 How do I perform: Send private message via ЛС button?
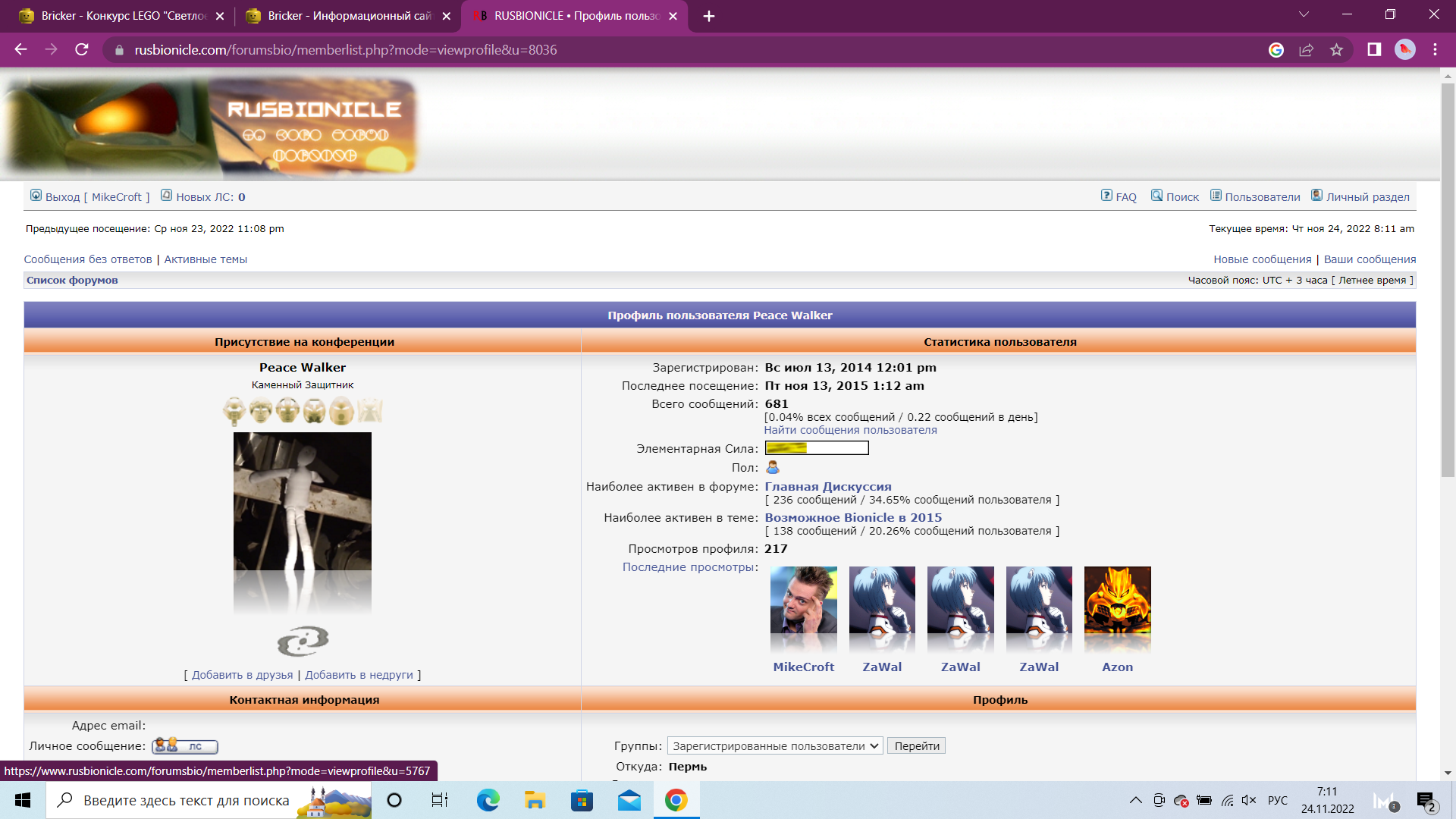click(x=185, y=746)
